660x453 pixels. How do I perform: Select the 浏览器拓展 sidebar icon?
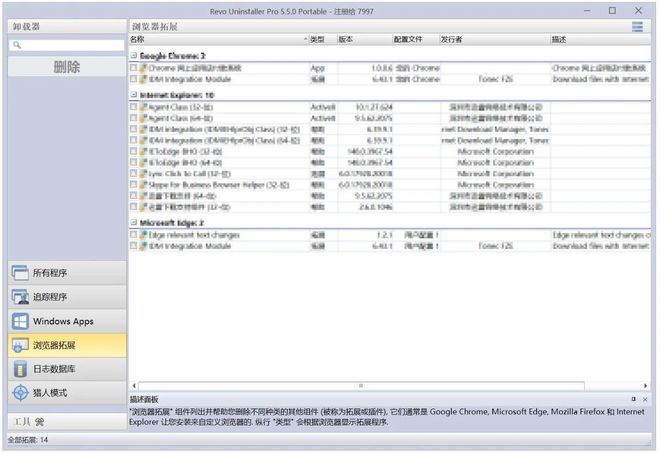tap(20, 345)
